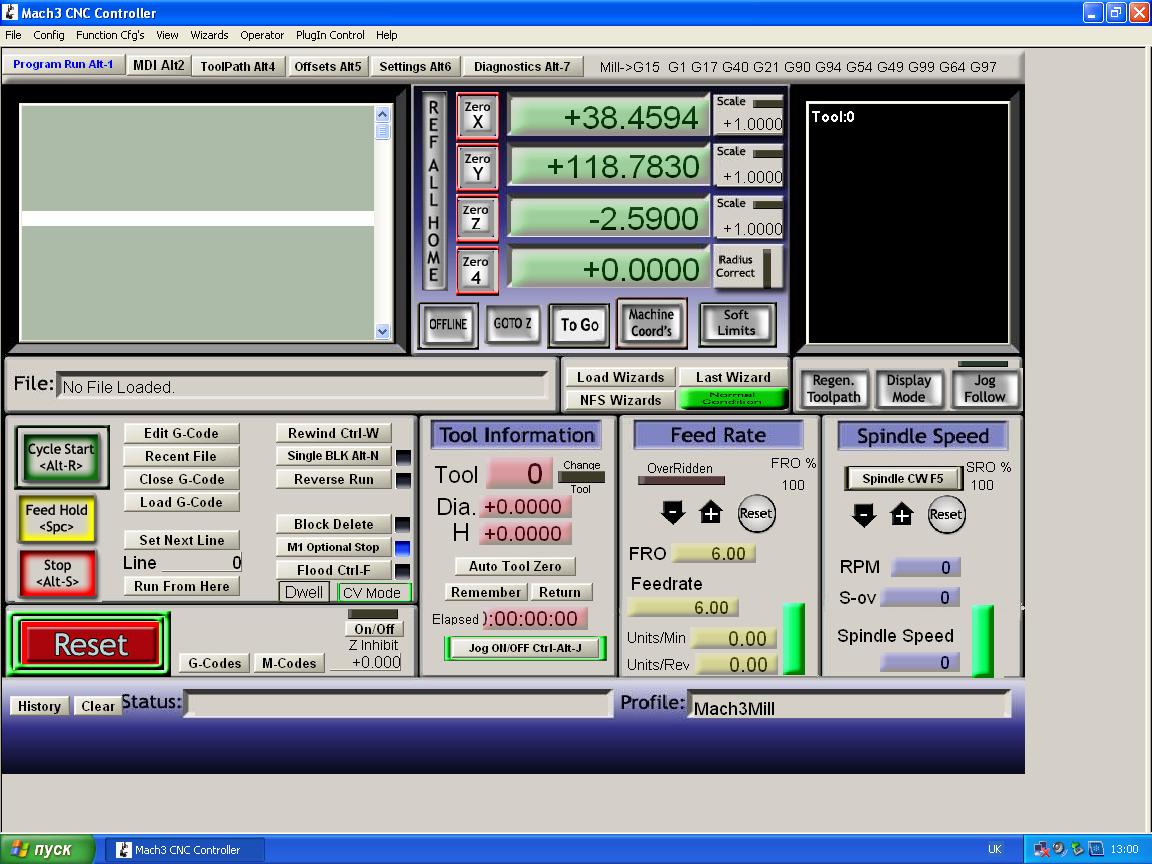This screenshot has width=1152, height=864.
Task: Click the Zero 4 axis button
Action: tap(477, 270)
